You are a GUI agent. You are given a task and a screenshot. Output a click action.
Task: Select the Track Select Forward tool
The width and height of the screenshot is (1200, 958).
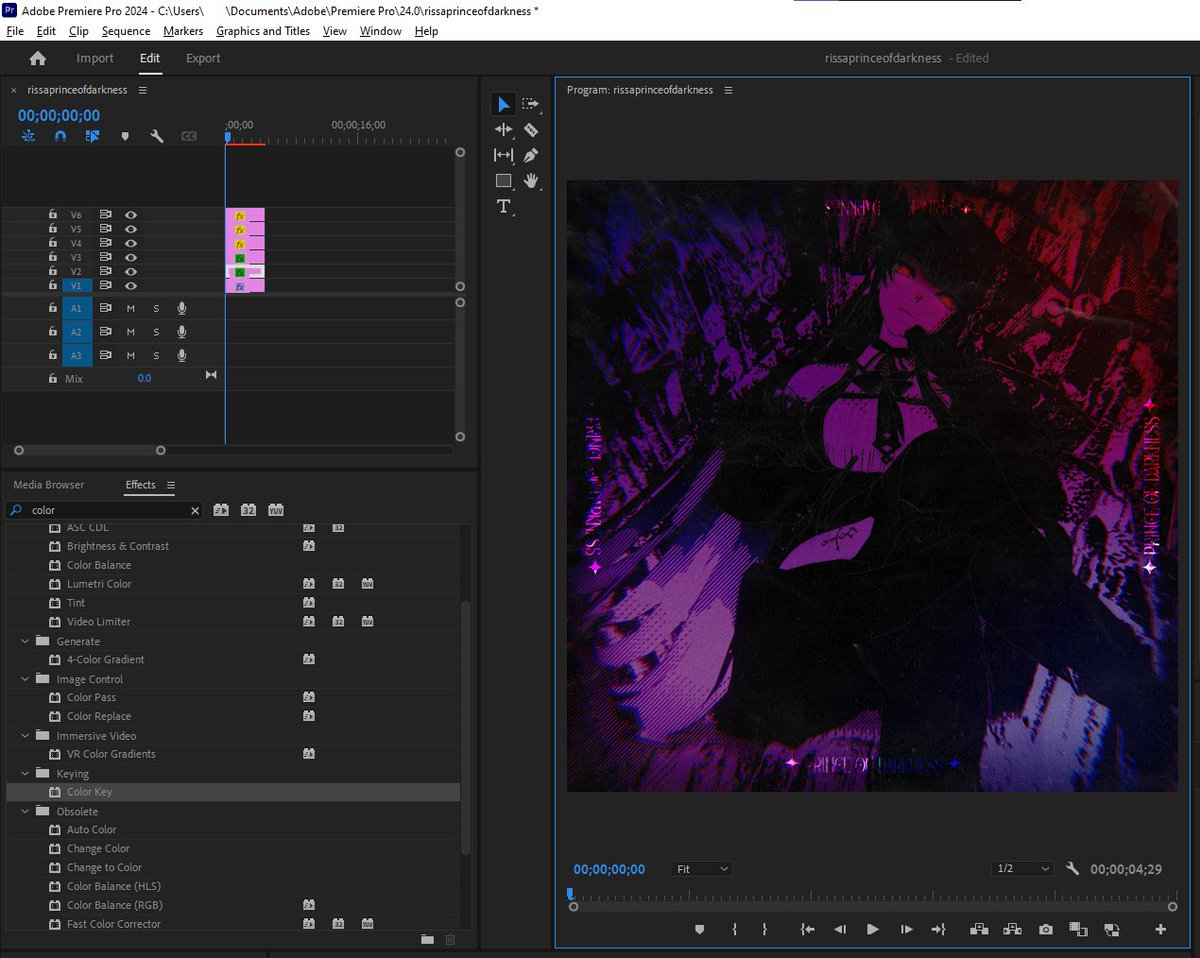(531, 104)
